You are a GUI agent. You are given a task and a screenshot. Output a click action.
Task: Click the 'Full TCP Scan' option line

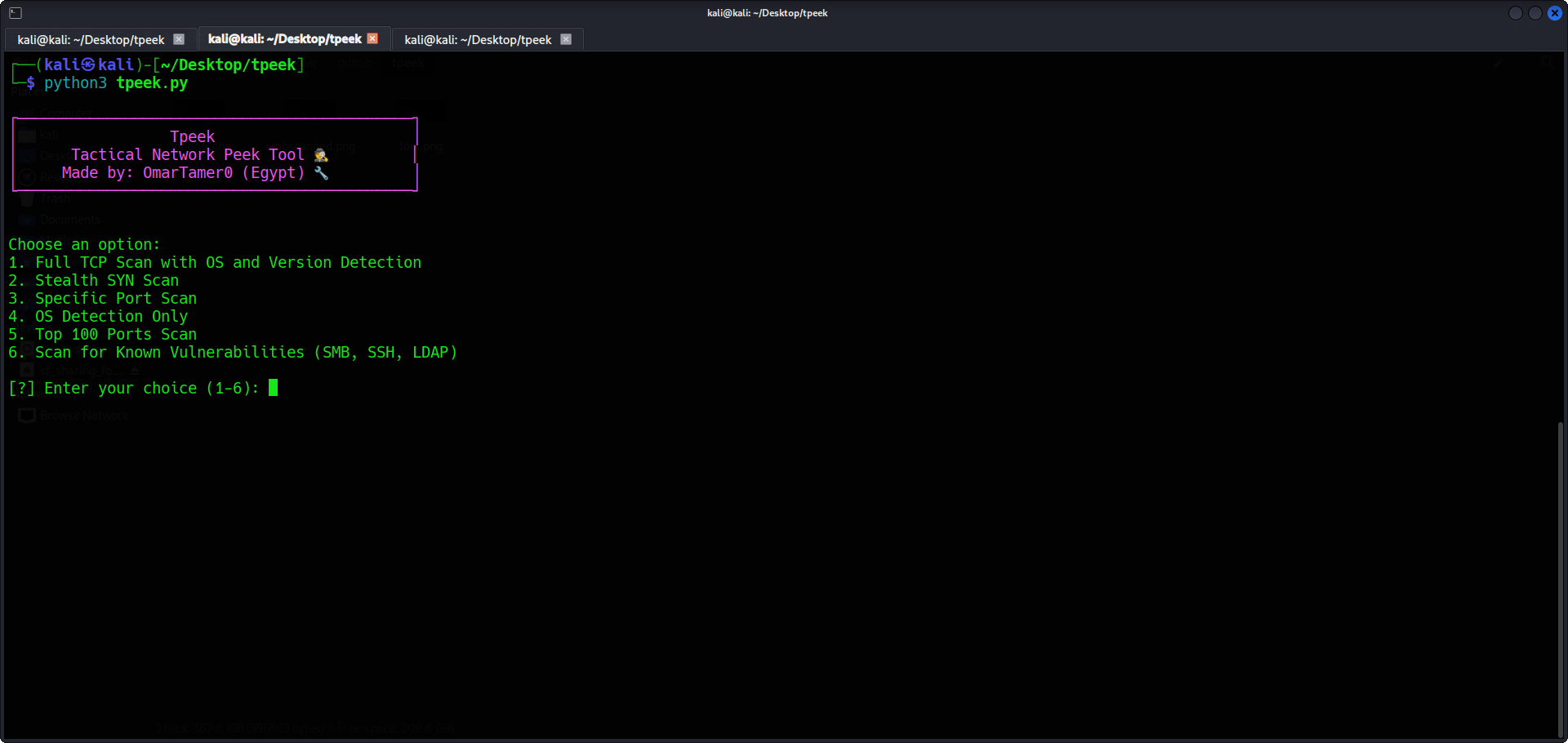215,262
